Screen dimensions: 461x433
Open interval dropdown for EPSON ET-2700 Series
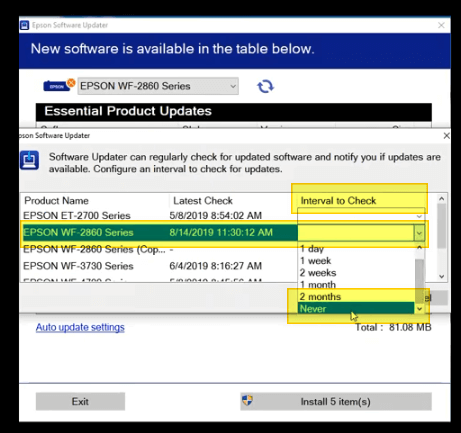419,216
